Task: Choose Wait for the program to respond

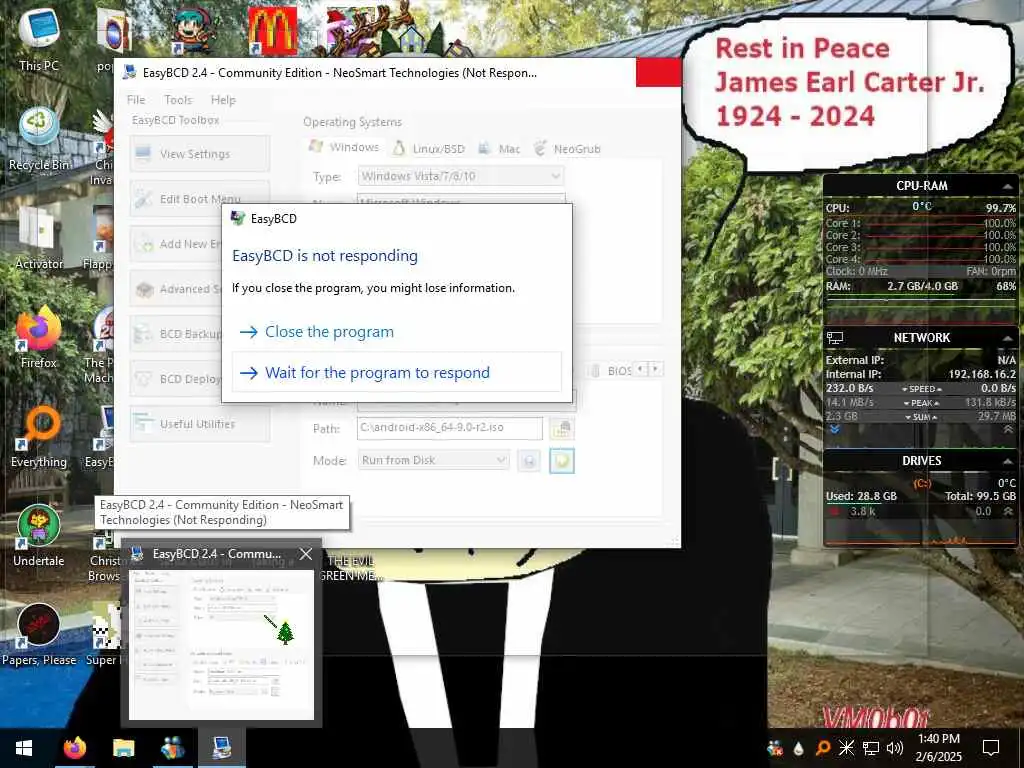Action: click(397, 372)
